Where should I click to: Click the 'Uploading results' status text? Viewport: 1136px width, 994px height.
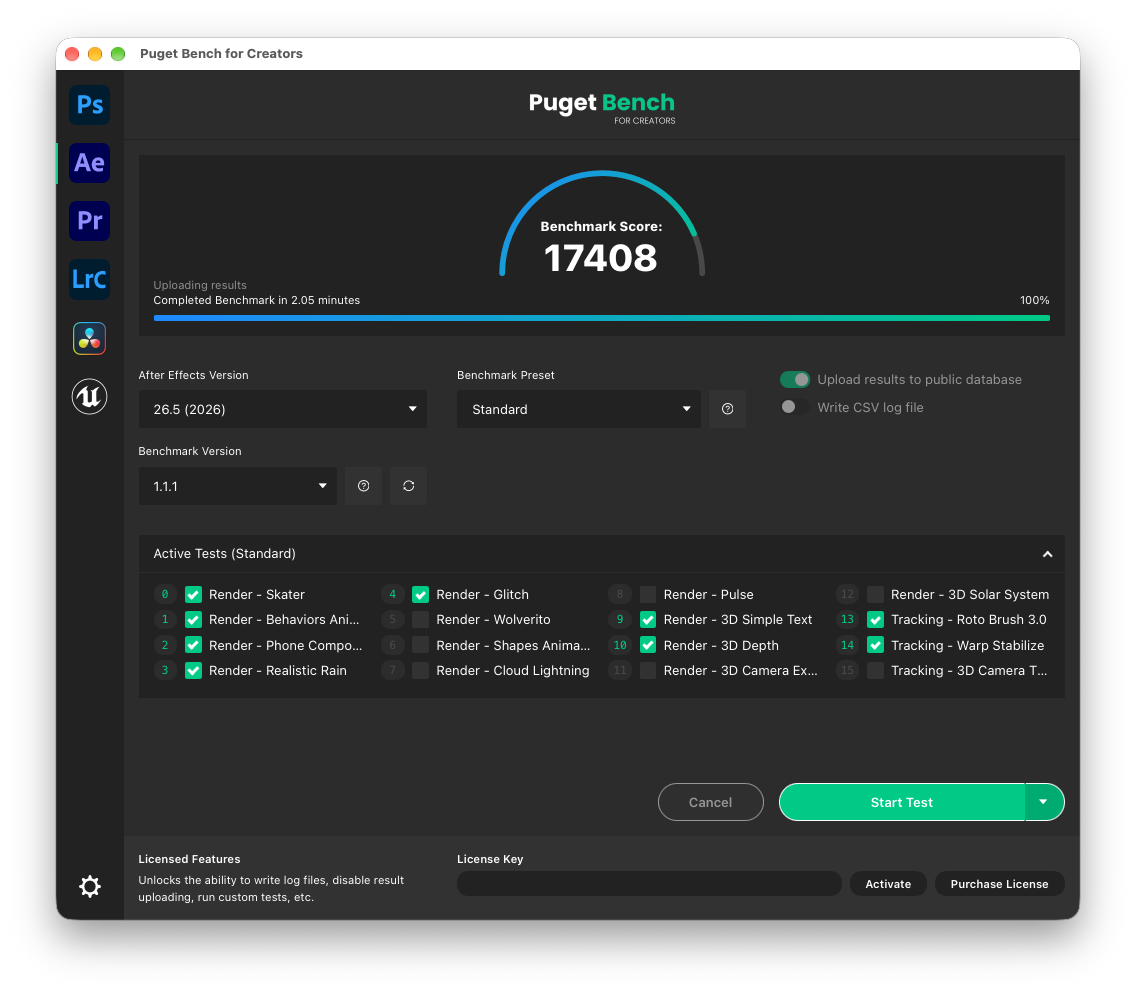pos(200,285)
